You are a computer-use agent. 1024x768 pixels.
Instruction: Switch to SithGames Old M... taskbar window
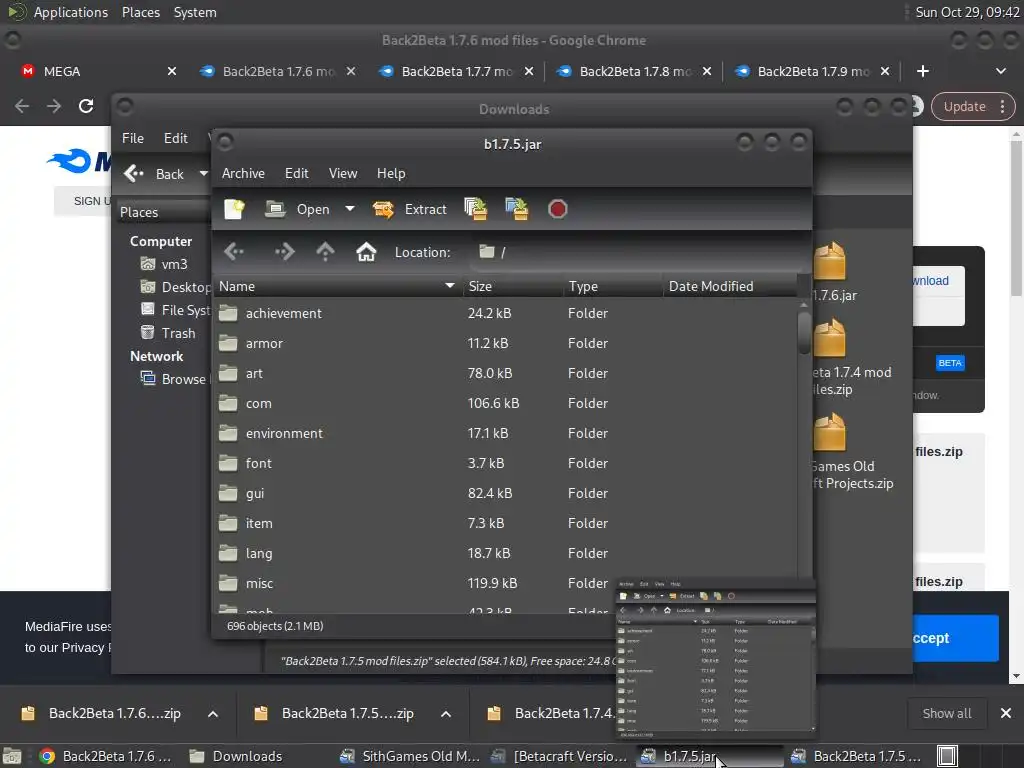410,756
